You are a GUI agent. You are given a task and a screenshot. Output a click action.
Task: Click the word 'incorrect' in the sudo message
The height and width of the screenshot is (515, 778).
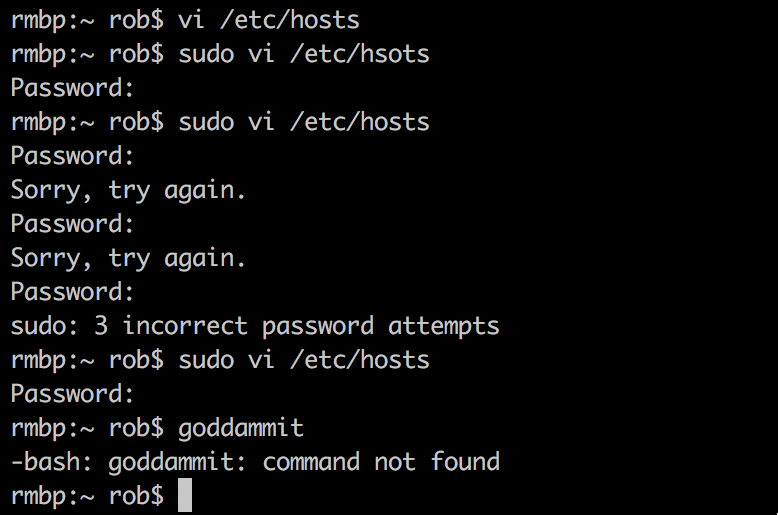pos(185,326)
